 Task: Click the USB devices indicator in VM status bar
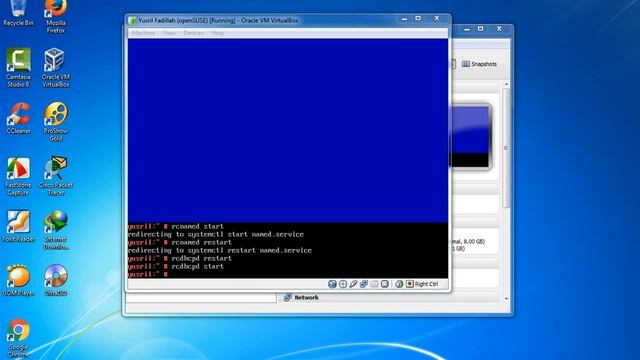tap(353, 284)
